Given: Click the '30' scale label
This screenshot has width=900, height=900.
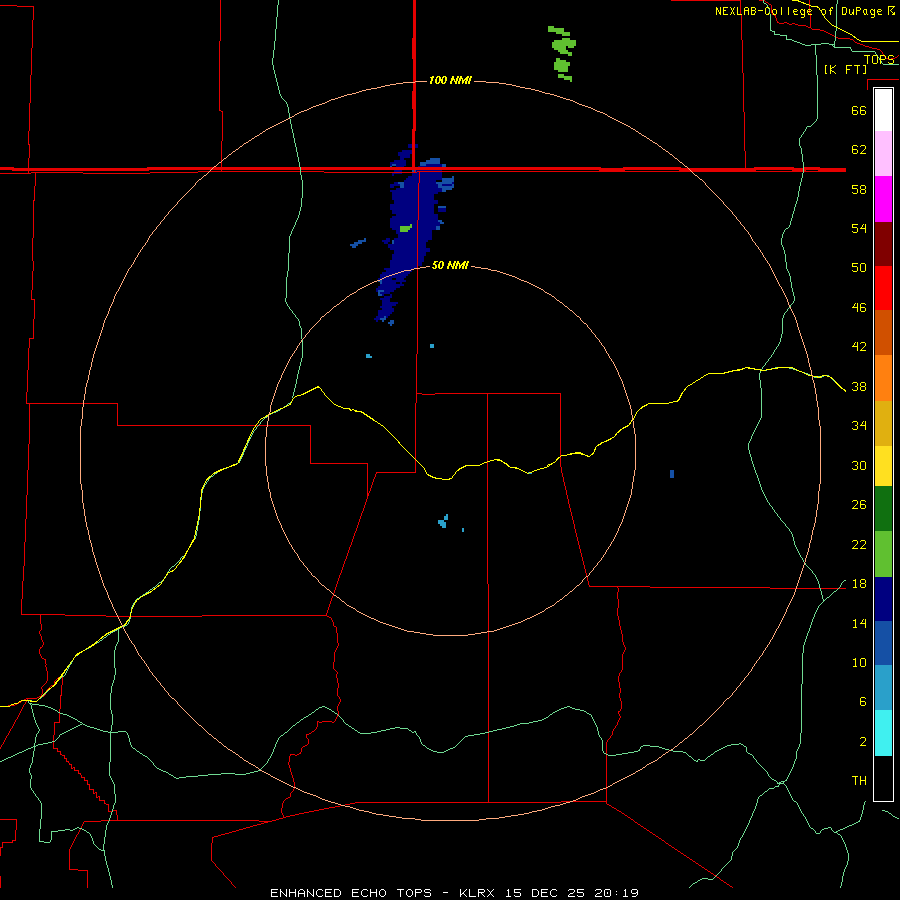Looking at the screenshot, I should coord(859,465).
